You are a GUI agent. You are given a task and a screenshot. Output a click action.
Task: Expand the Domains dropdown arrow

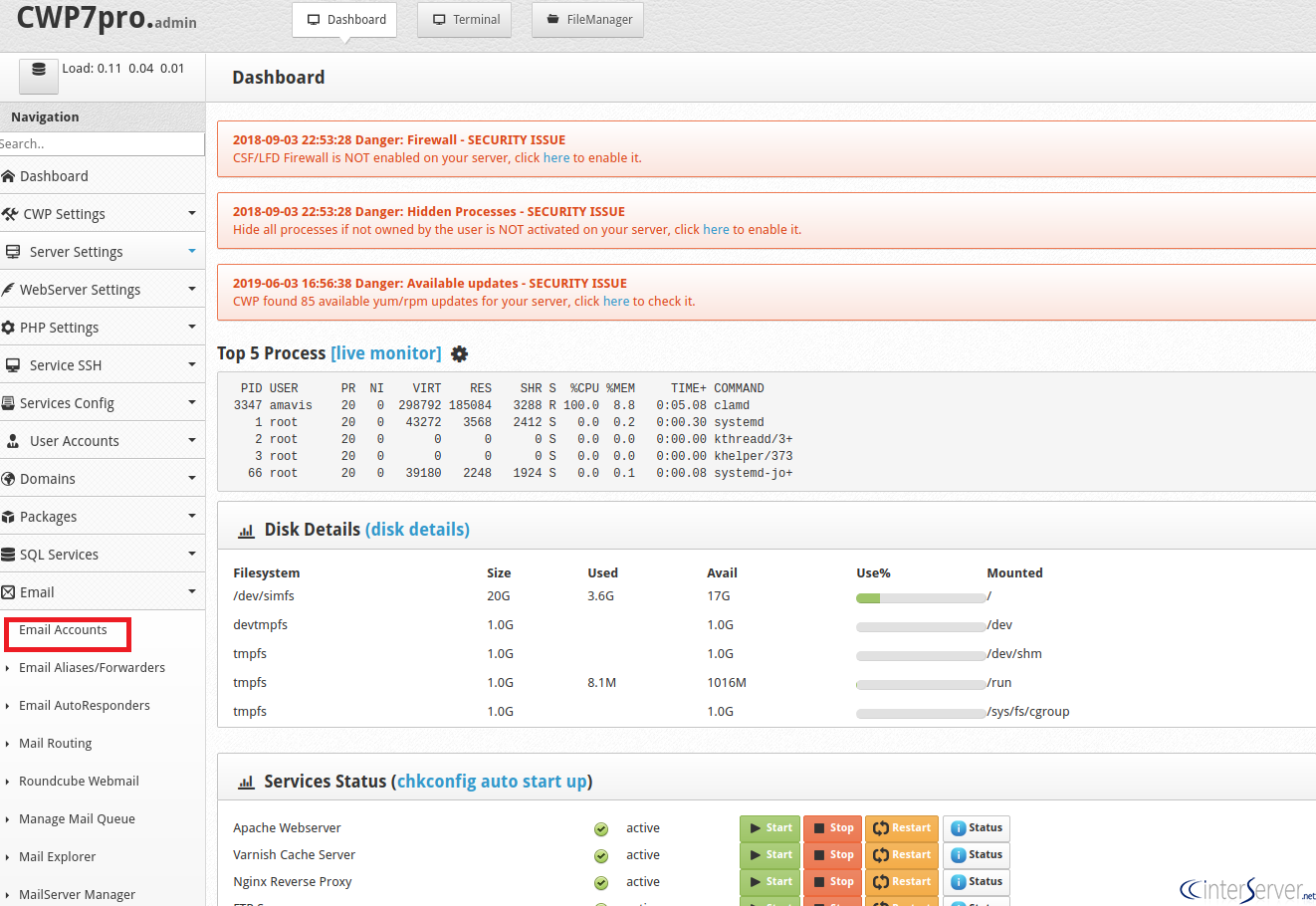click(192, 478)
